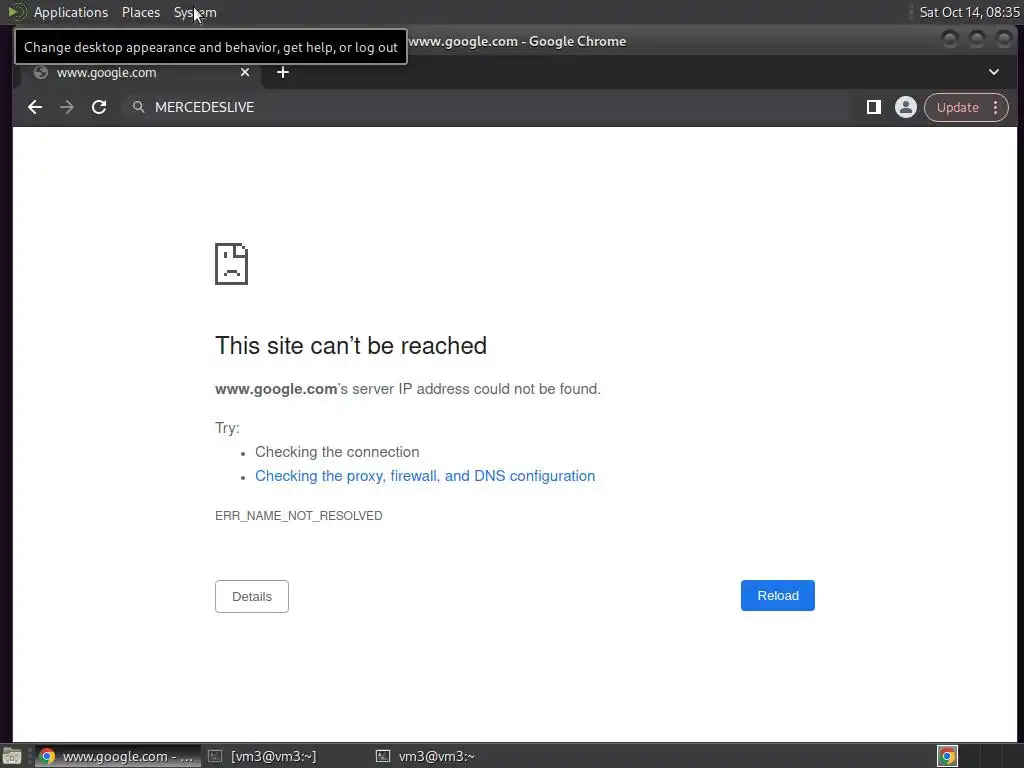Go back with the browser back arrow
1024x768 pixels.
(35, 107)
